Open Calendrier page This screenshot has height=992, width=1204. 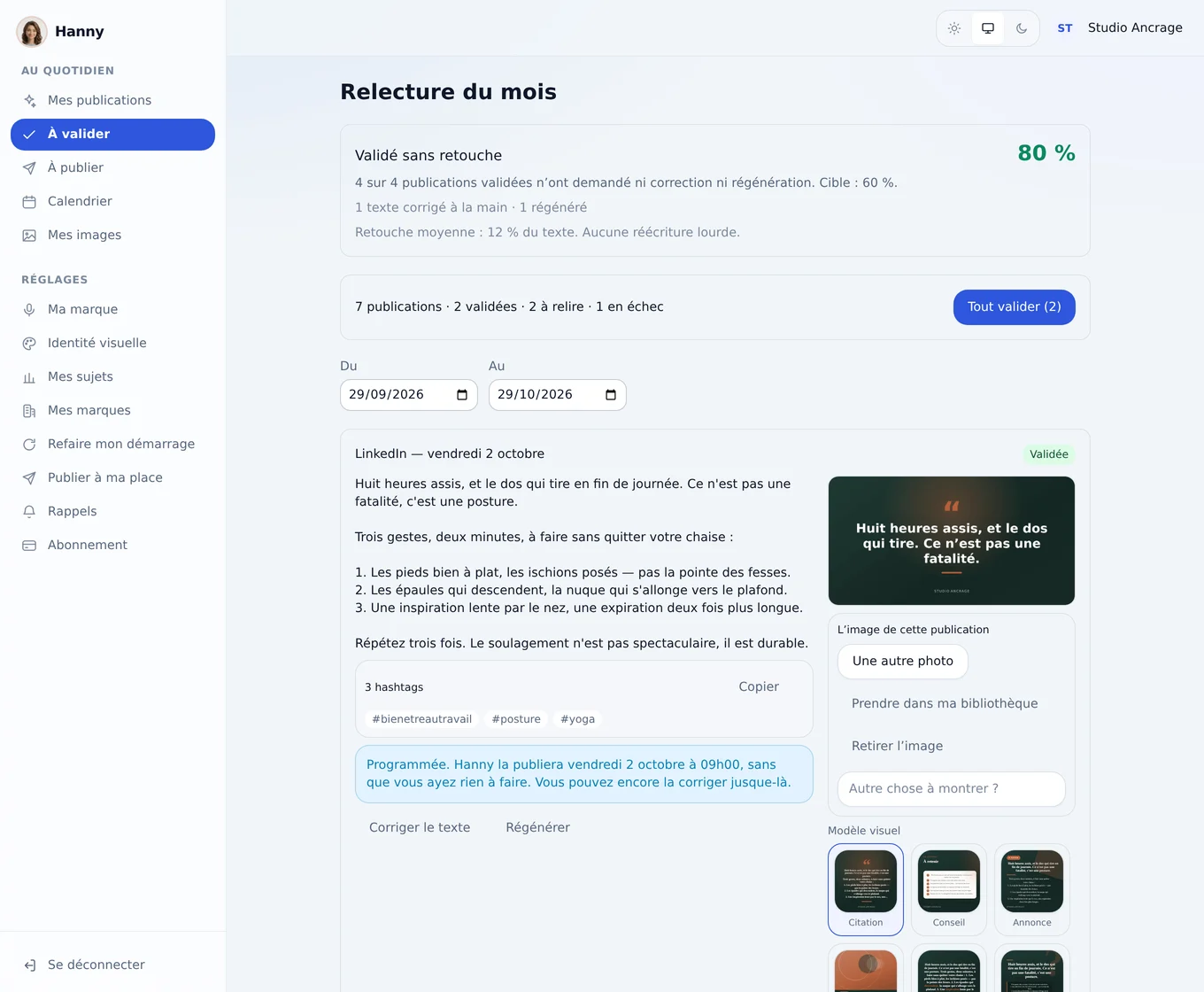[x=112, y=201]
